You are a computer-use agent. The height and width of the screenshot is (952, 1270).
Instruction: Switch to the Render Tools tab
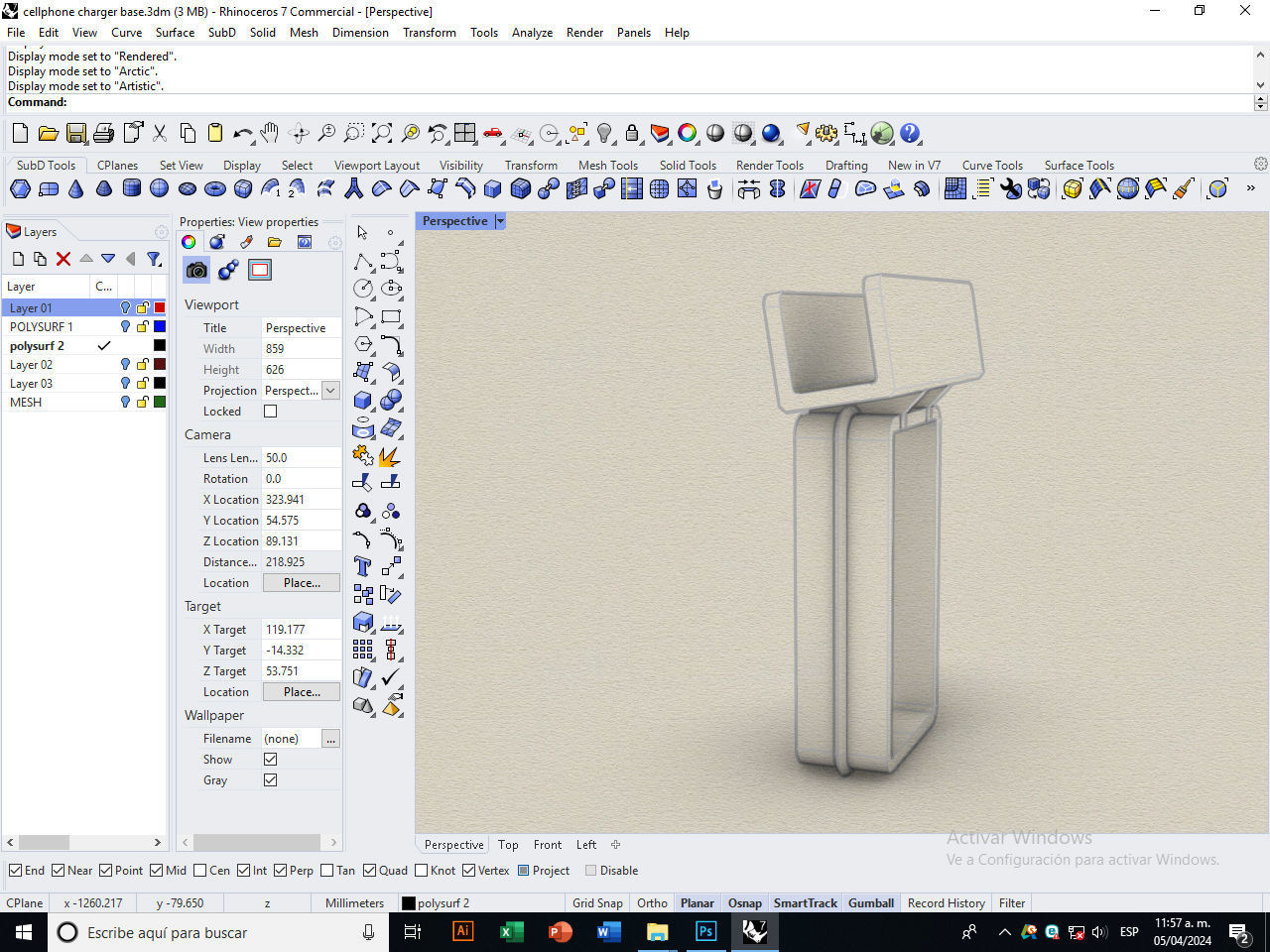769,166
